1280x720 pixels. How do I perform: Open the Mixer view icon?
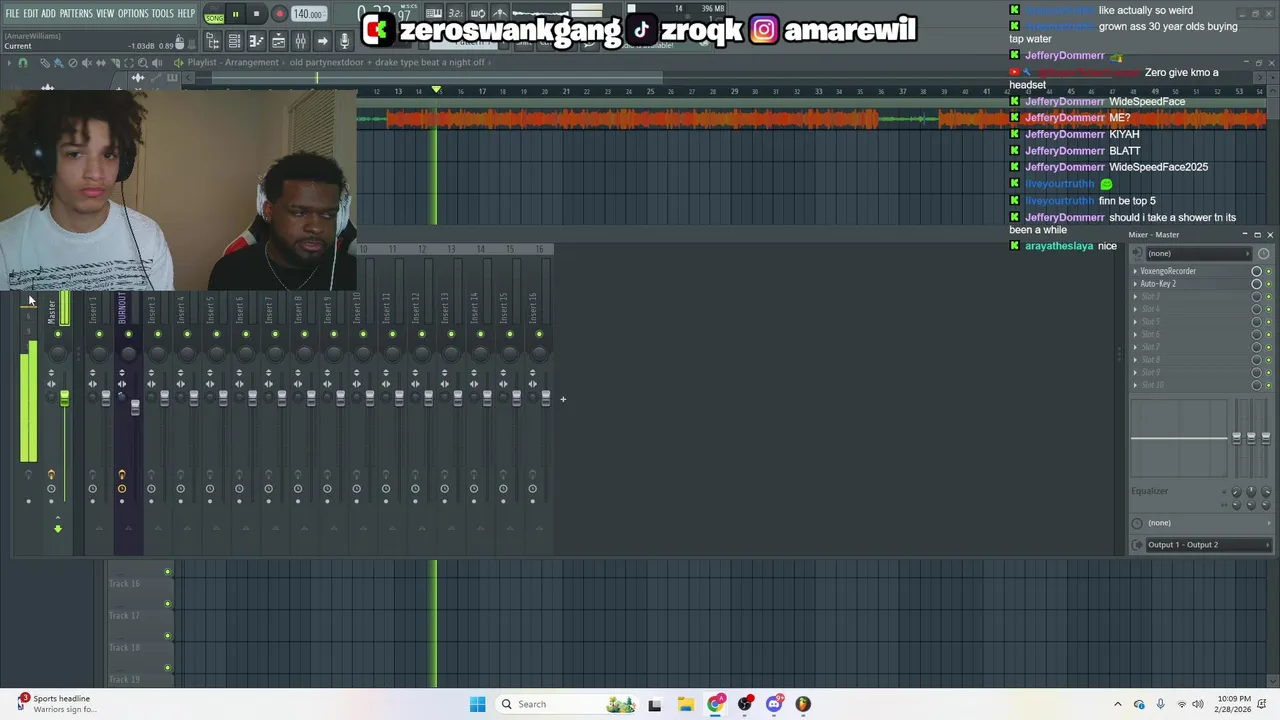coord(300,41)
